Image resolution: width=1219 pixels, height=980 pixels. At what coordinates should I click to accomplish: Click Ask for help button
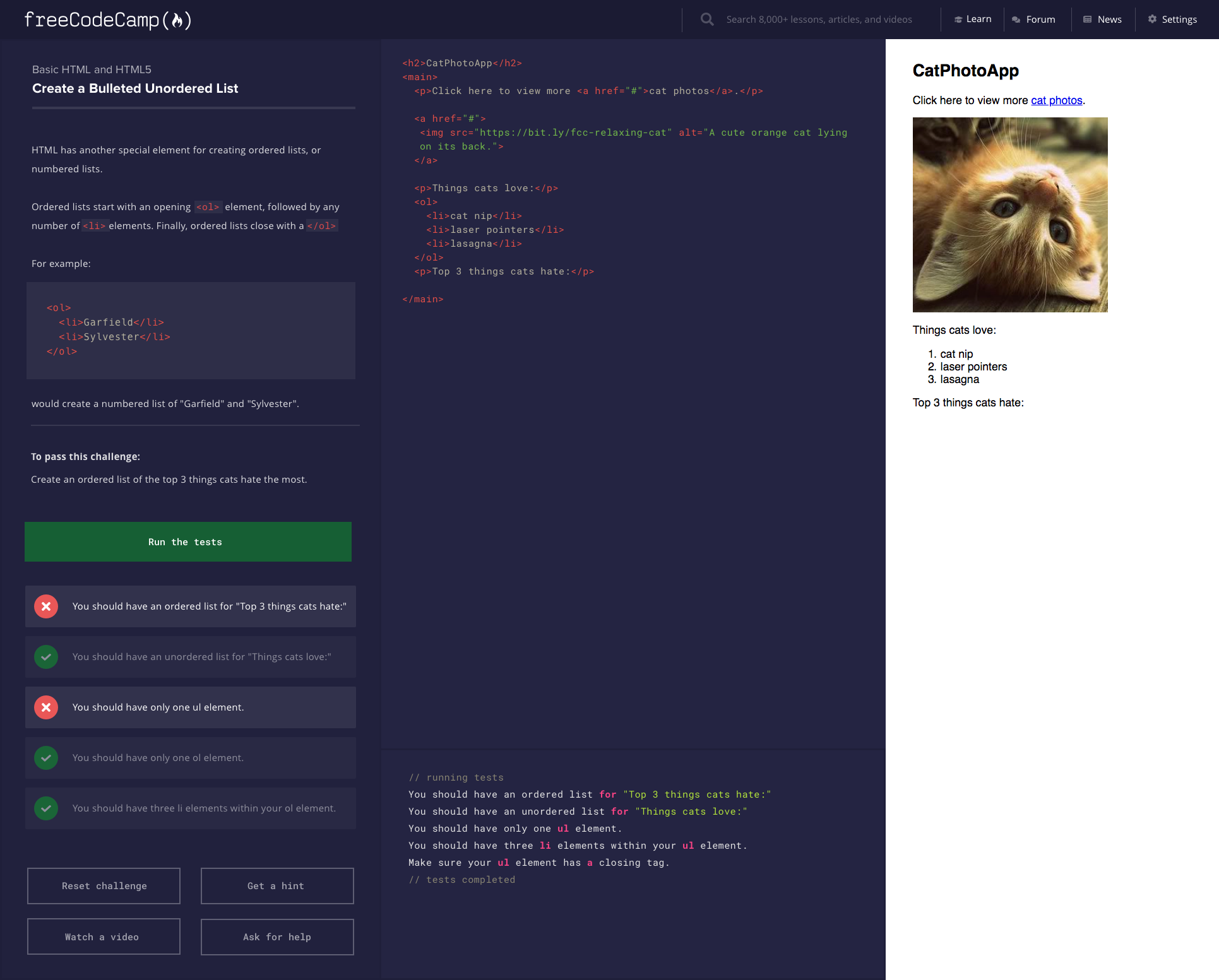[x=277, y=937]
